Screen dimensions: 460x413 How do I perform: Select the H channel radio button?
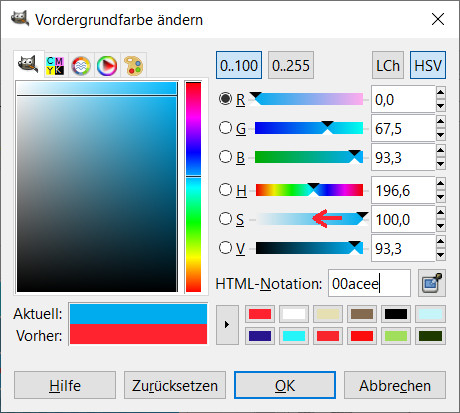click(226, 190)
